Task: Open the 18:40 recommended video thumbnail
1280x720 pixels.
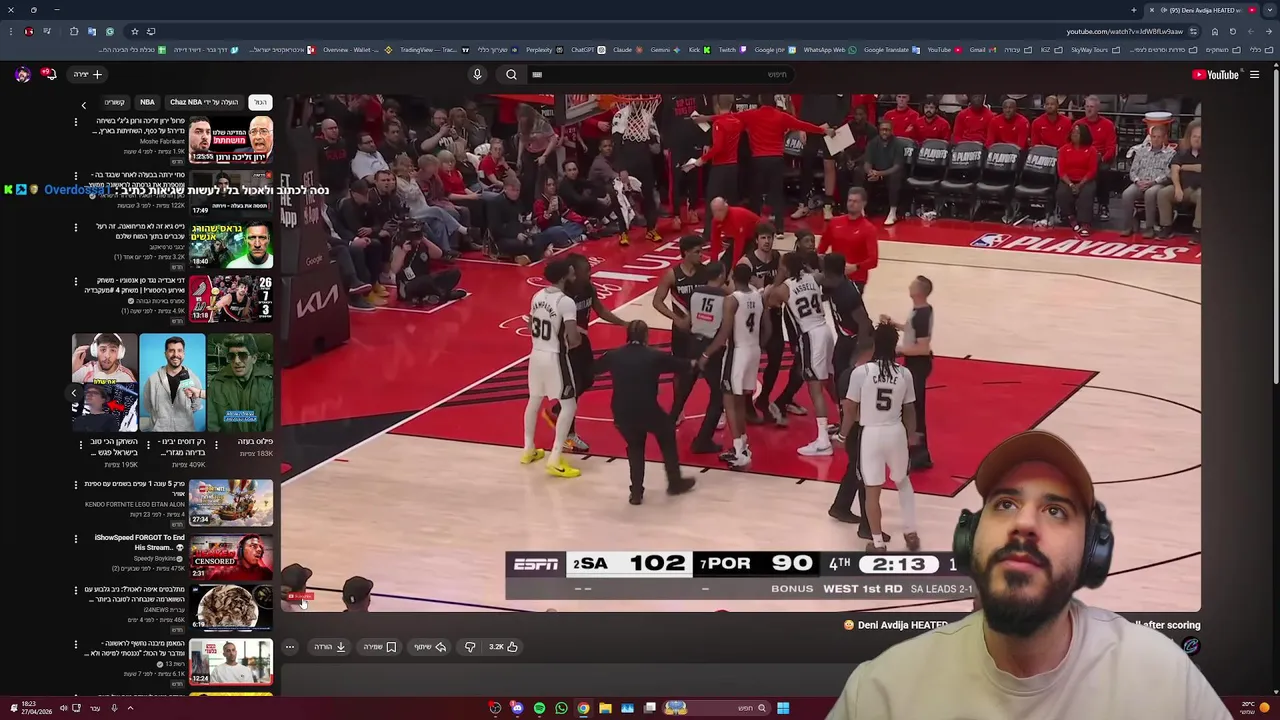Action: [231, 245]
